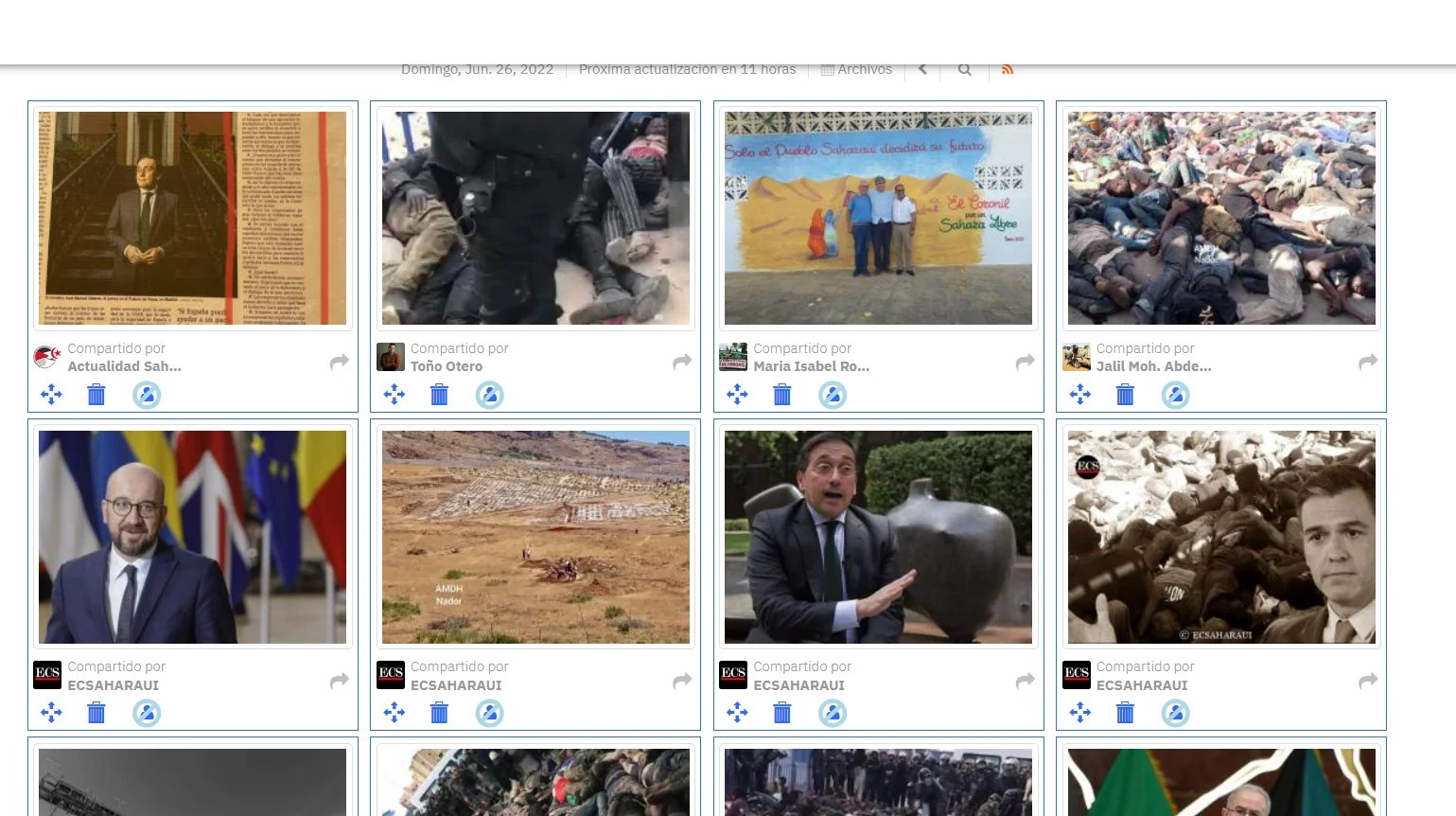The width and height of the screenshot is (1456, 816).
Task: Open the AMDH Nador hillside thumbnail
Action: tap(535, 538)
